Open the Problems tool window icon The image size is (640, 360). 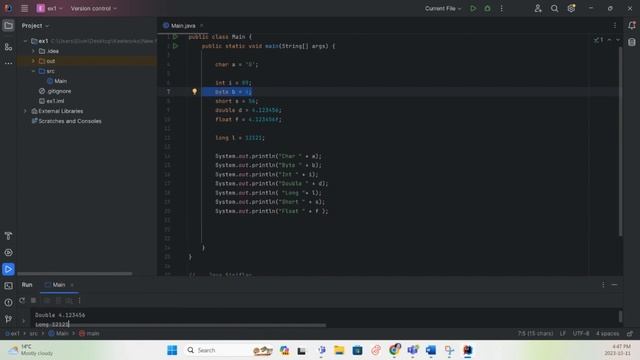pyautogui.click(x=8, y=302)
